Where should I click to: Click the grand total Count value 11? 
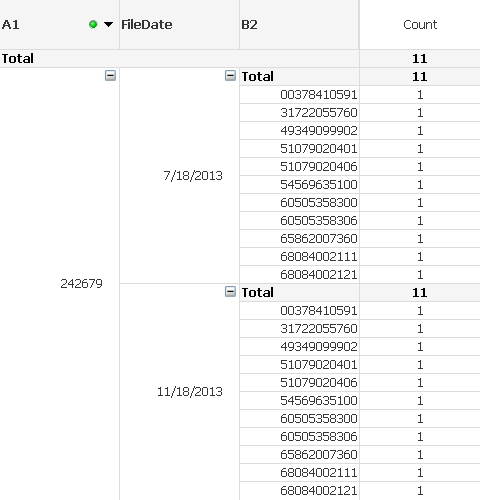click(x=420, y=59)
